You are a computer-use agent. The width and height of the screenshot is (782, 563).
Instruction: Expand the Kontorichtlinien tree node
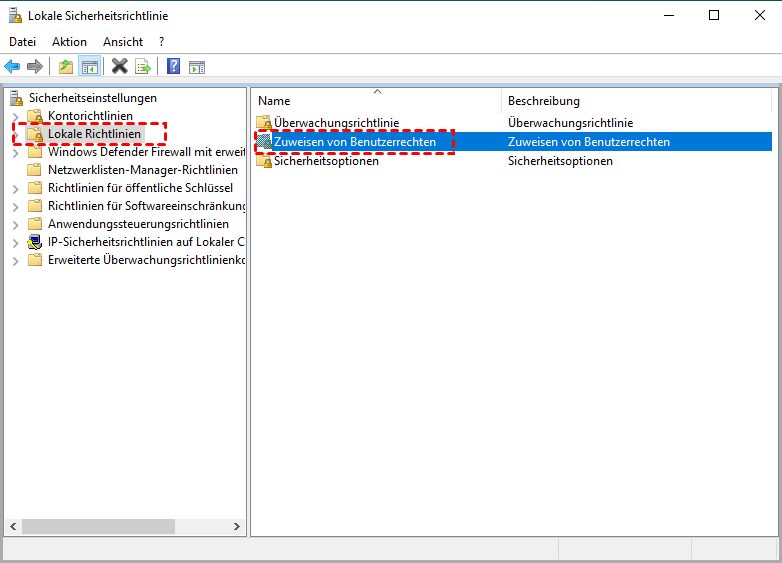coord(16,116)
